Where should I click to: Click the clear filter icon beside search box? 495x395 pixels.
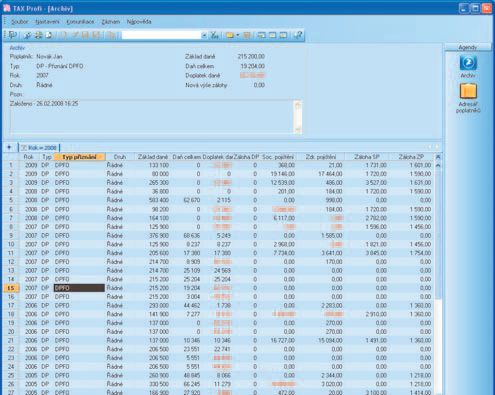tap(214, 35)
